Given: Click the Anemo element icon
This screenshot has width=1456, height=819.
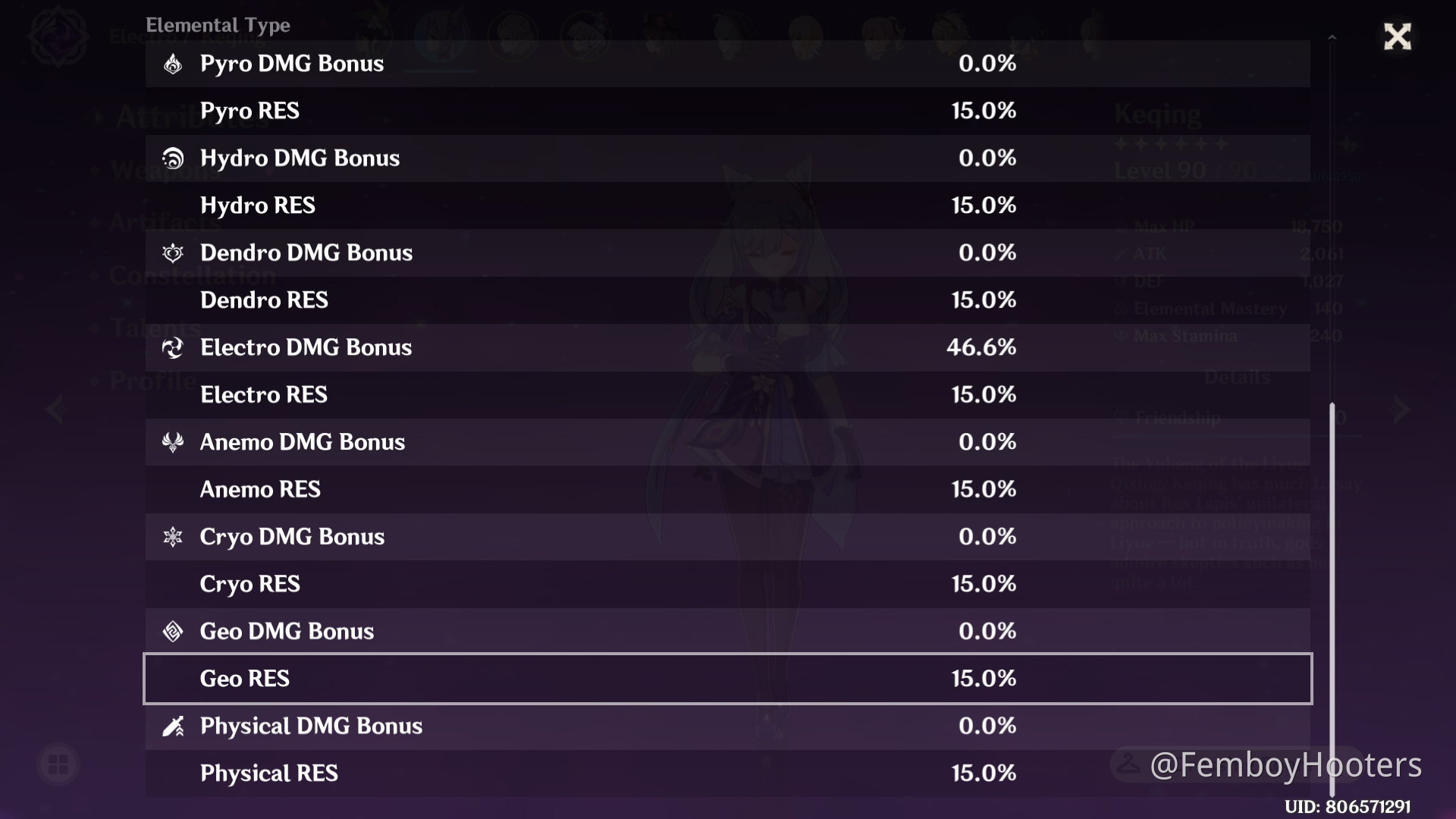Looking at the screenshot, I should (x=173, y=442).
